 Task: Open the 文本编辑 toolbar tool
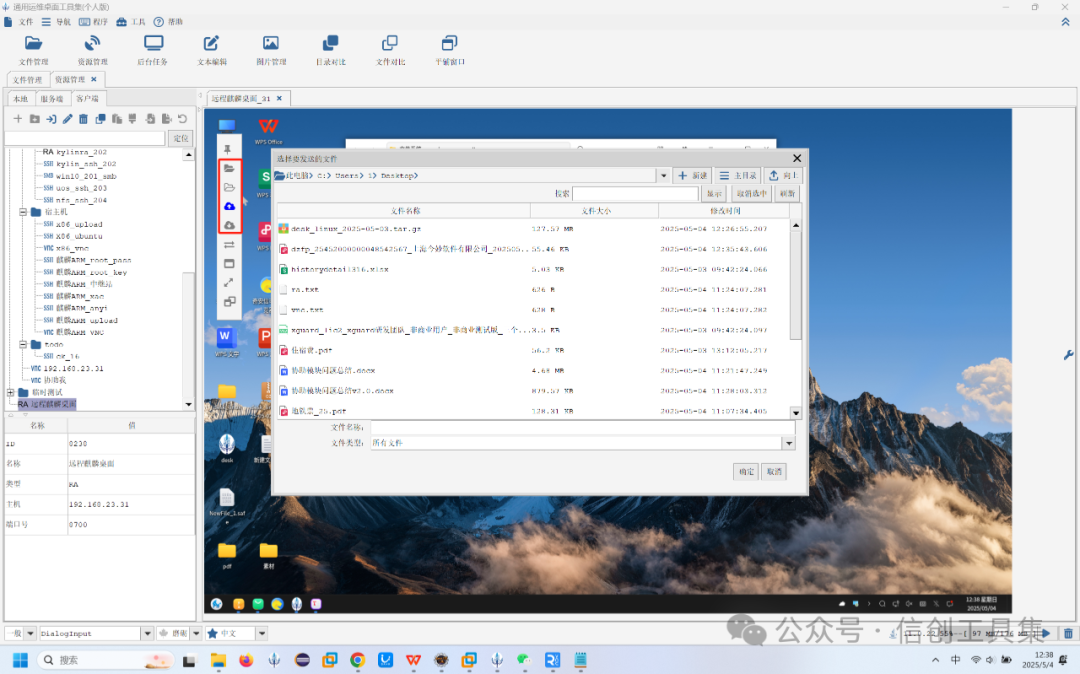pyautogui.click(x=211, y=50)
